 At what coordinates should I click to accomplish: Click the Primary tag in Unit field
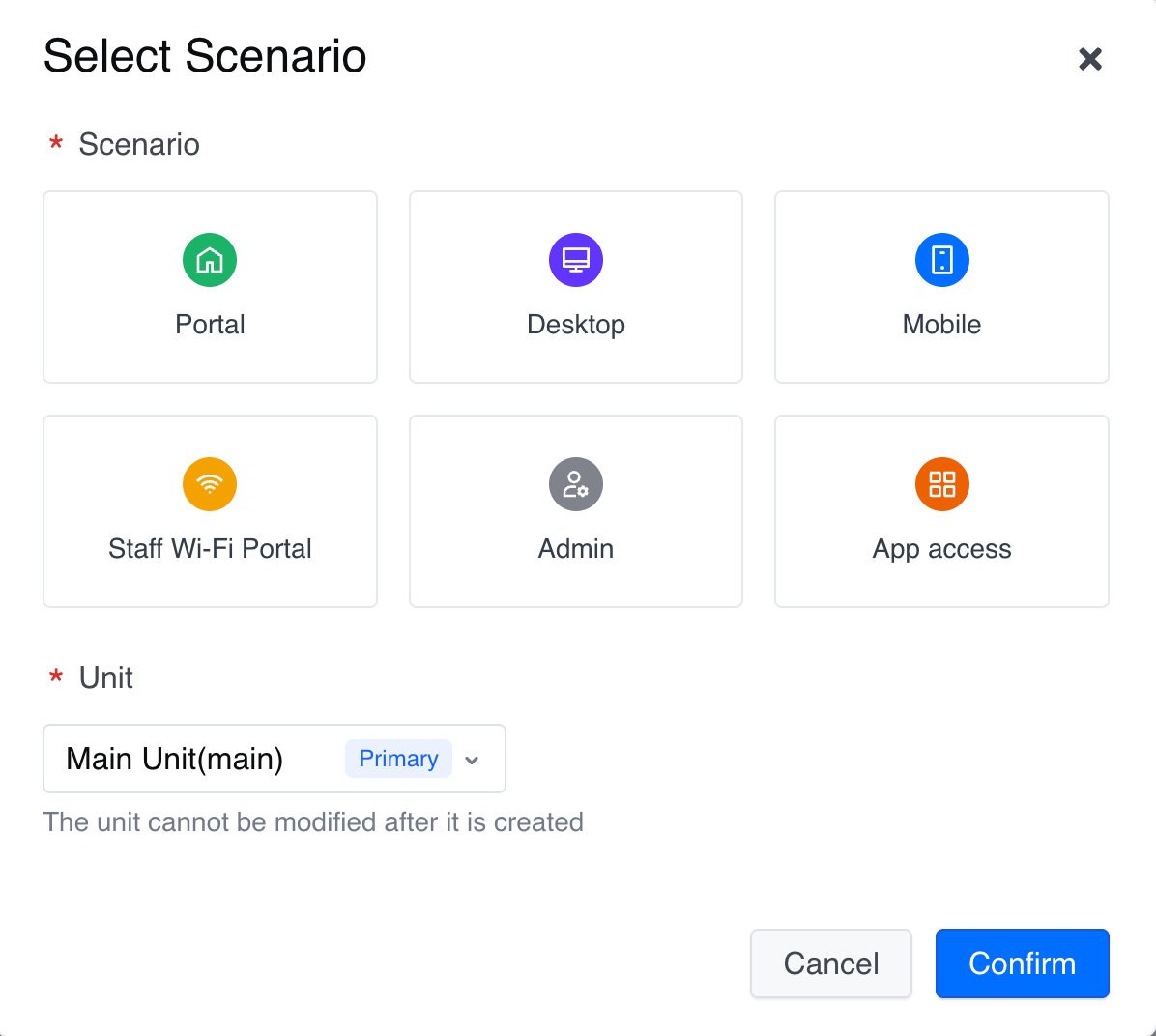pyautogui.click(x=398, y=759)
